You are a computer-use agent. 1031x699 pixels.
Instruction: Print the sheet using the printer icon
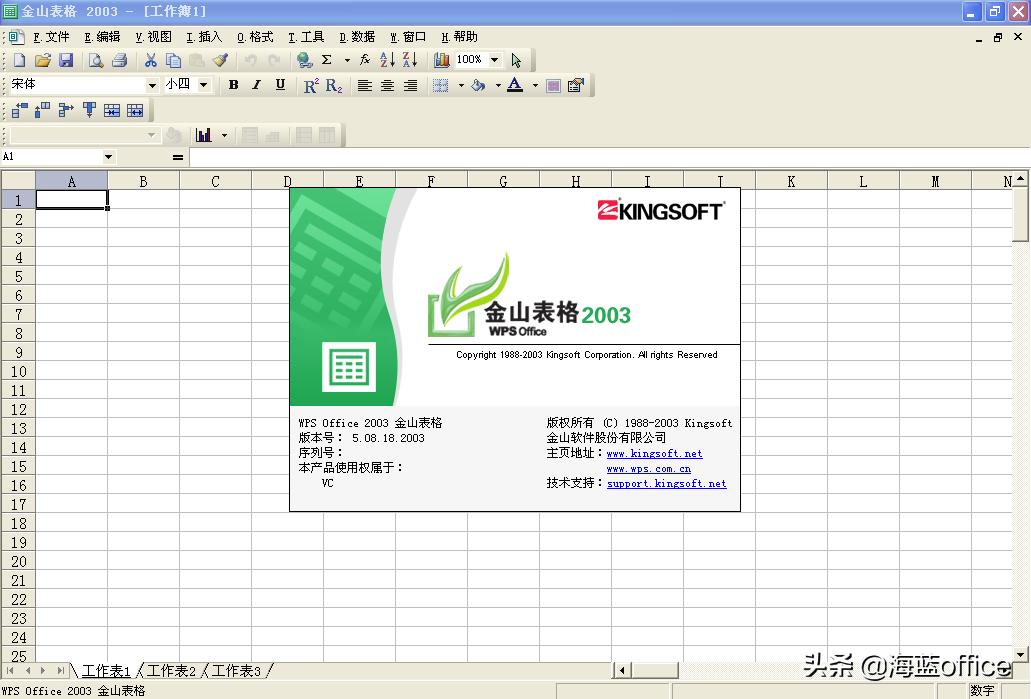pyautogui.click(x=120, y=60)
